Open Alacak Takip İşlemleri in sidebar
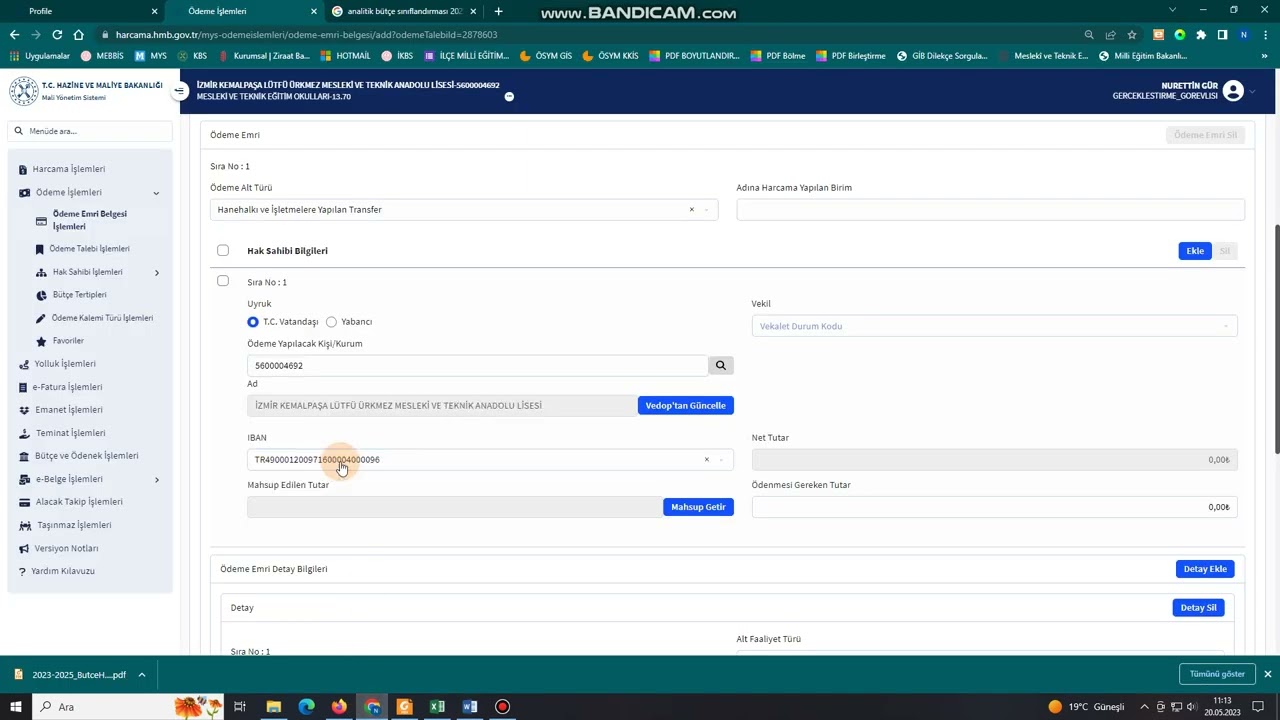 click(79, 502)
